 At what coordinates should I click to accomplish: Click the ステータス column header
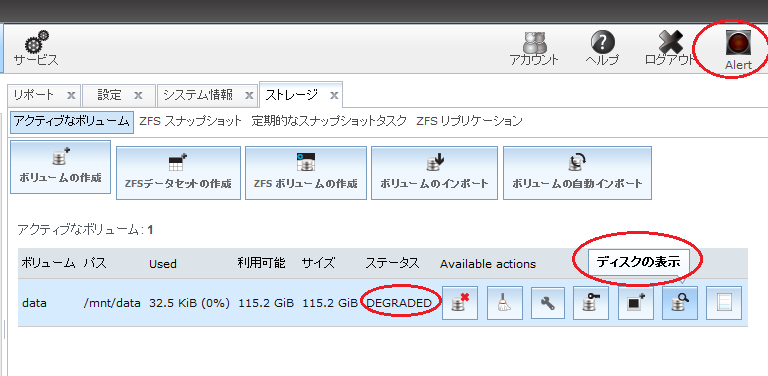(392, 263)
